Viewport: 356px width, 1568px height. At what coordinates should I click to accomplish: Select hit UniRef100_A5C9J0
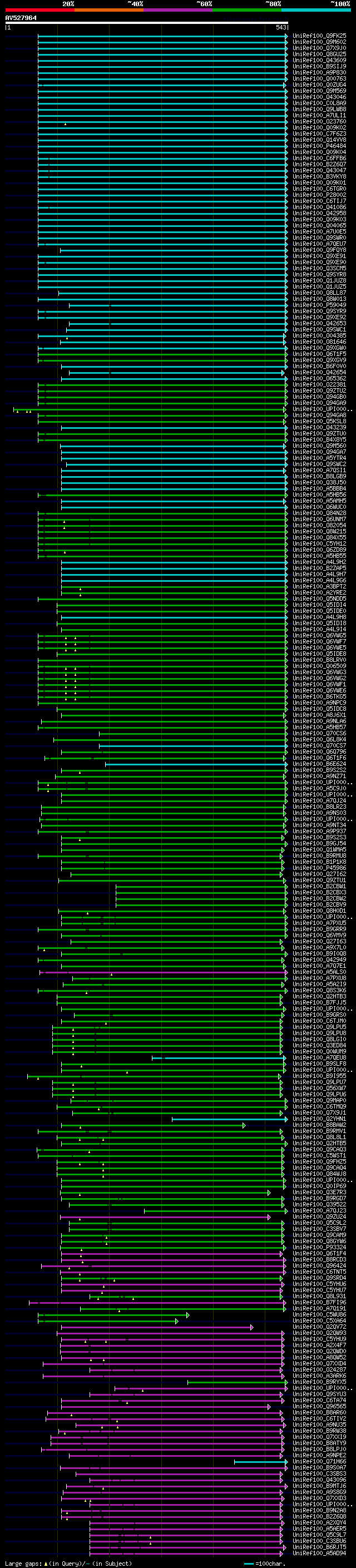point(319,788)
